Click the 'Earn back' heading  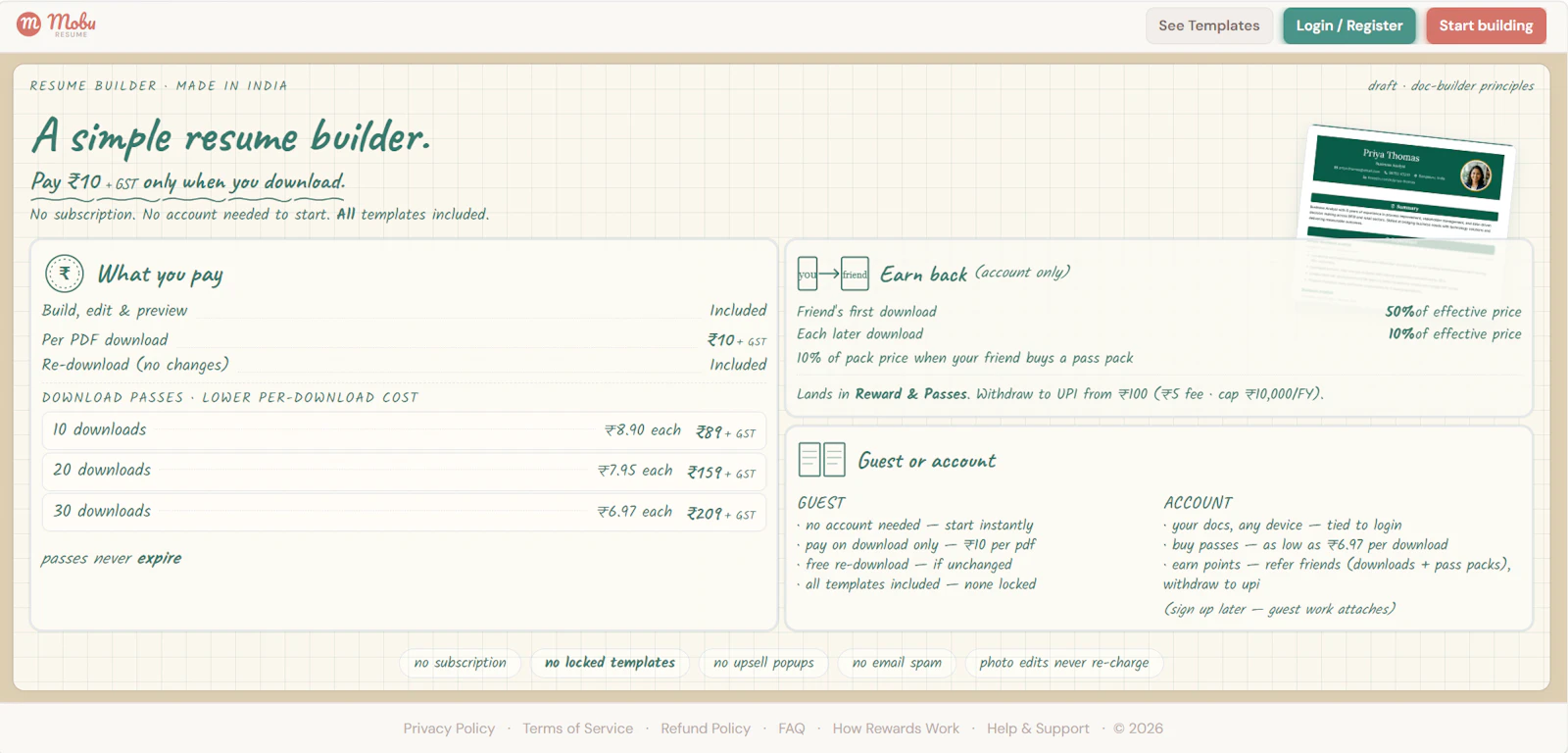(923, 275)
